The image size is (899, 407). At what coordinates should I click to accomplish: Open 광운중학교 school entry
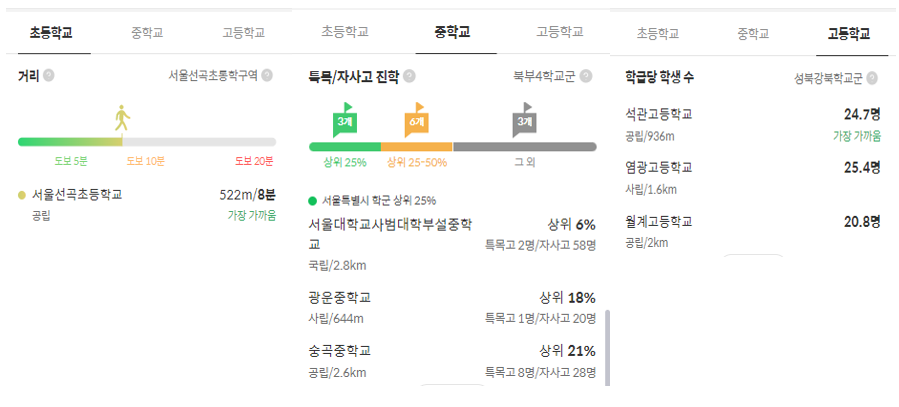452,307
